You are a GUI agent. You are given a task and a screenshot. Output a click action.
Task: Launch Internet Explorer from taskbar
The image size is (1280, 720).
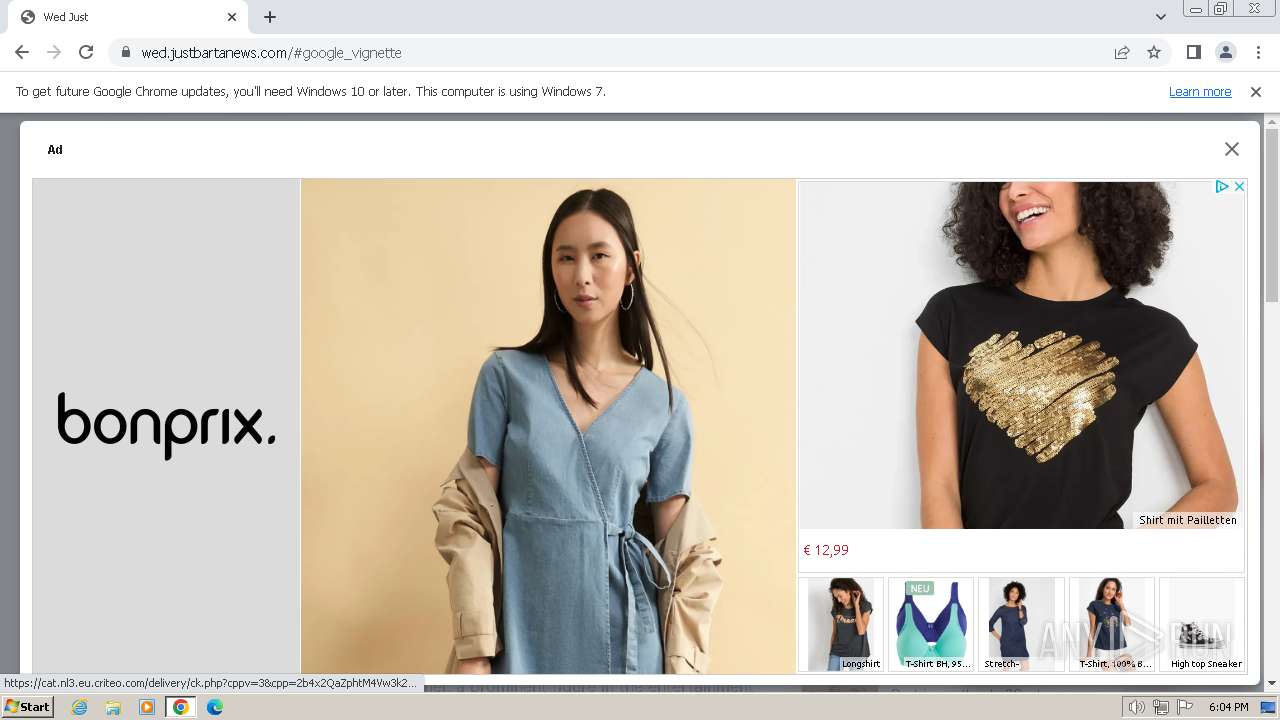click(79, 707)
